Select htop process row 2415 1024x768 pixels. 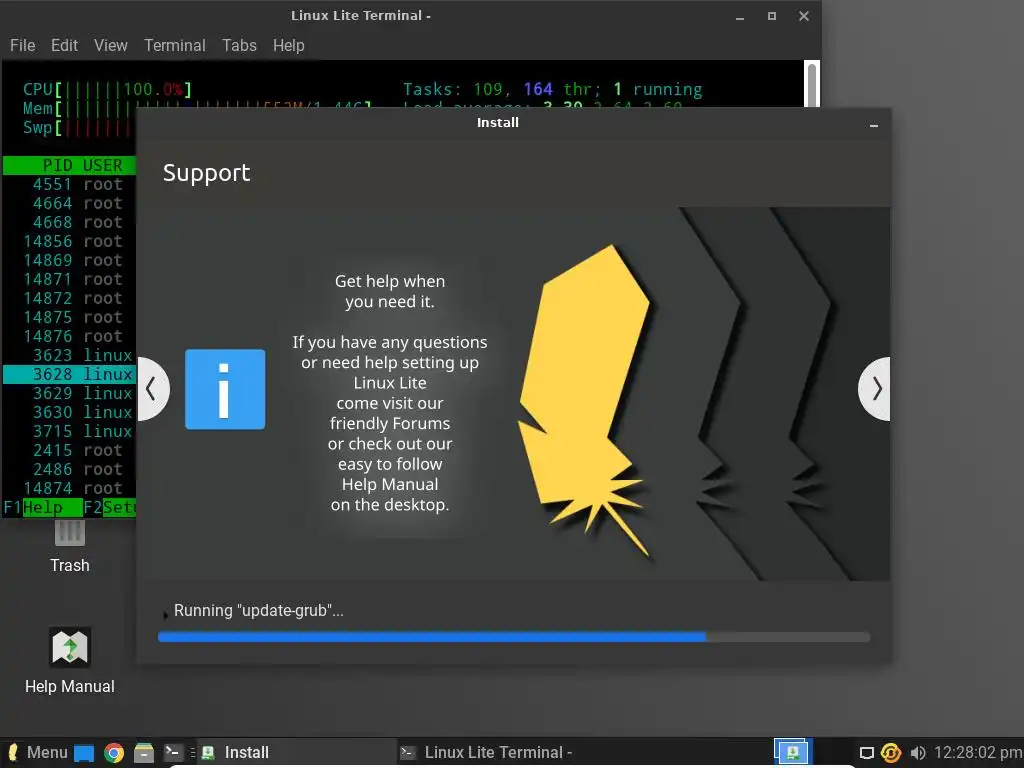click(69, 450)
